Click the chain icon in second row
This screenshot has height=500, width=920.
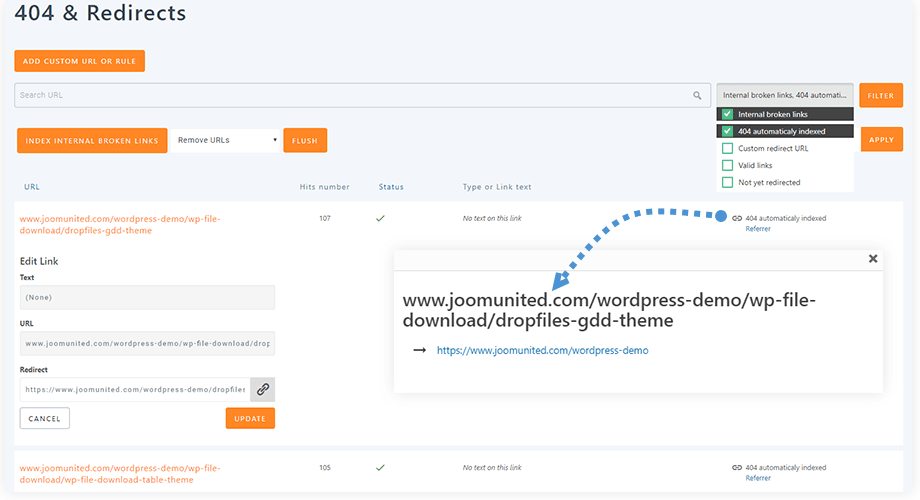pos(737,467)
